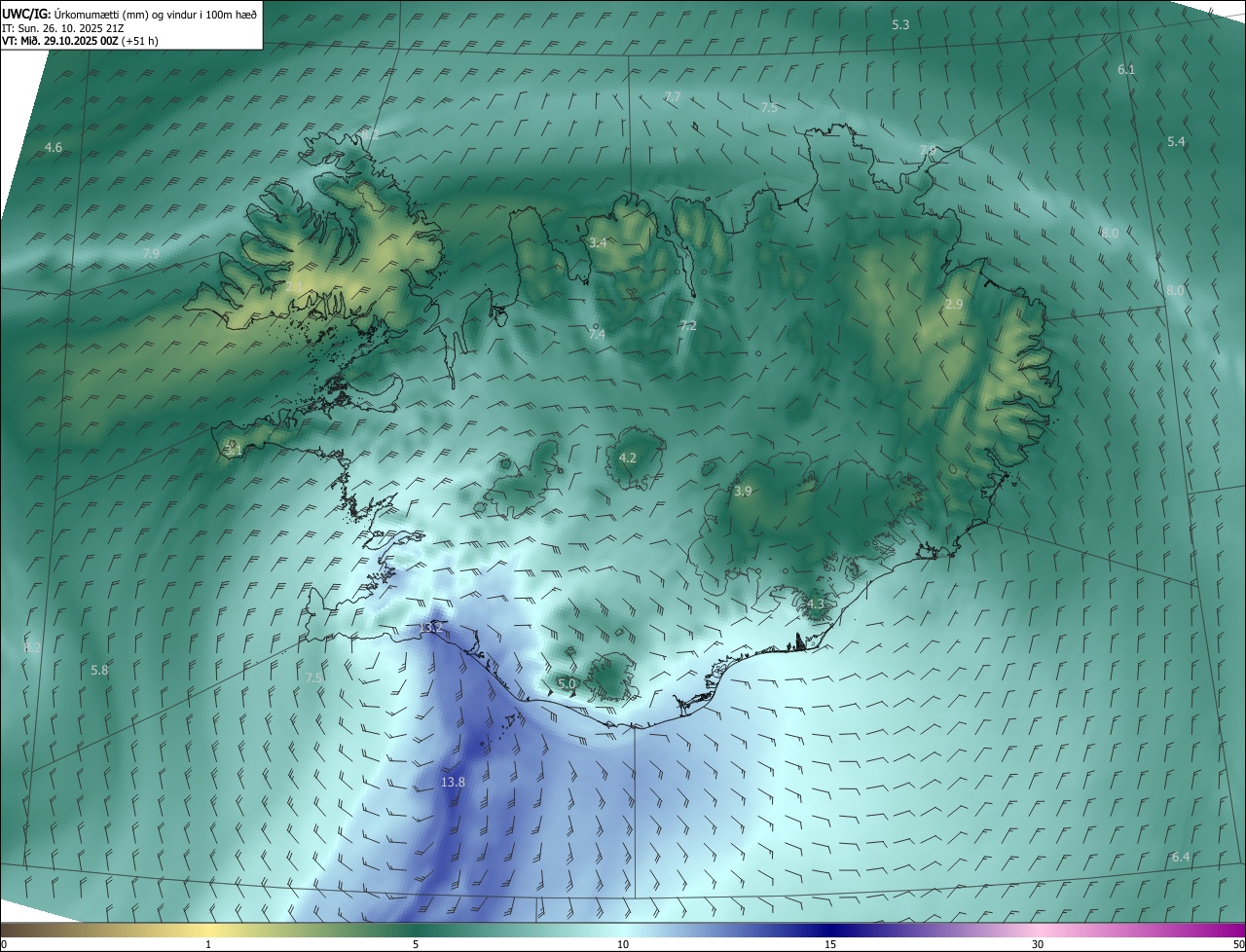Click the 0 tick on the color scale

click(4, 945)
